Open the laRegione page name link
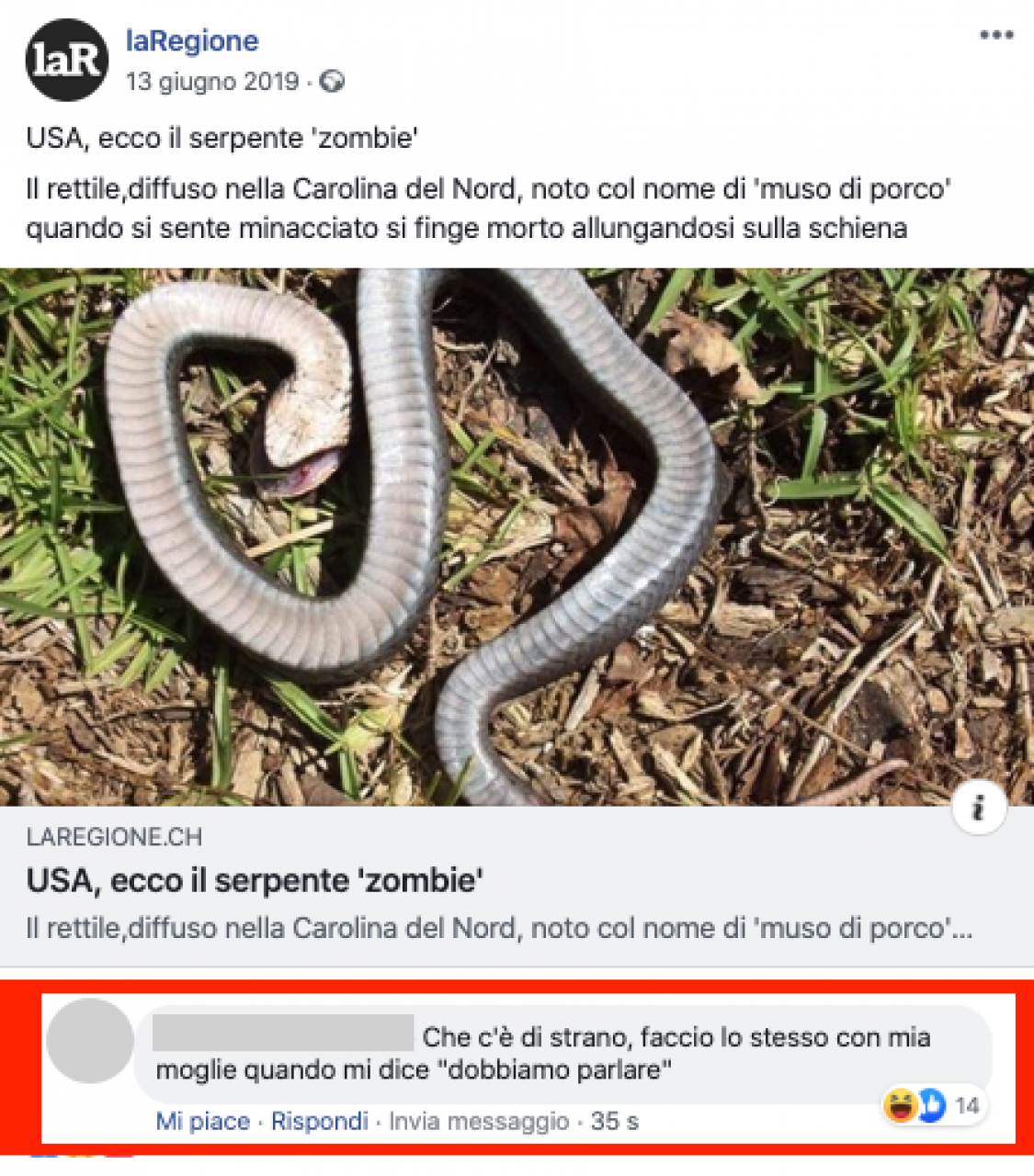 tap(192, 40)
